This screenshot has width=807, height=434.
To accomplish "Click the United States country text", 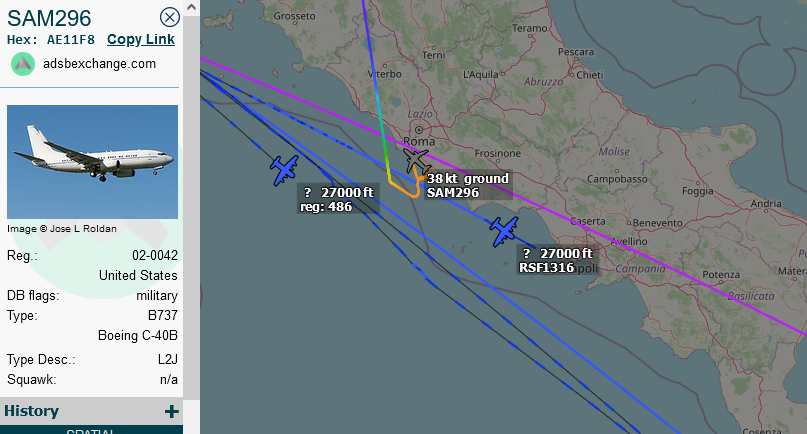I will 138,275.
